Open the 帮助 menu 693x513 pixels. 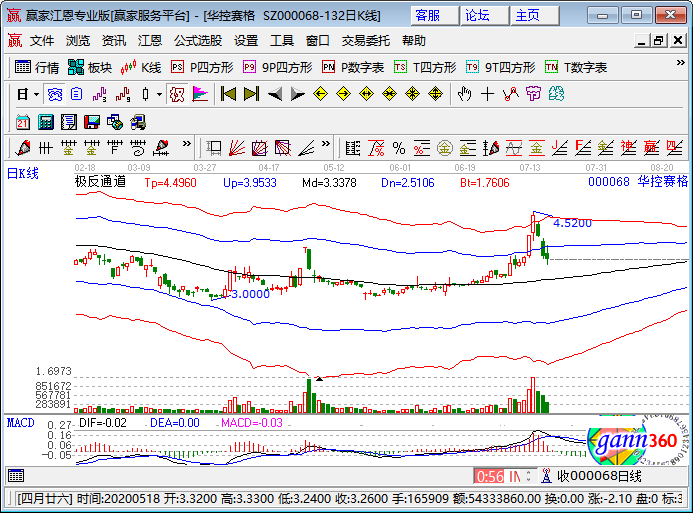point(414,41)
